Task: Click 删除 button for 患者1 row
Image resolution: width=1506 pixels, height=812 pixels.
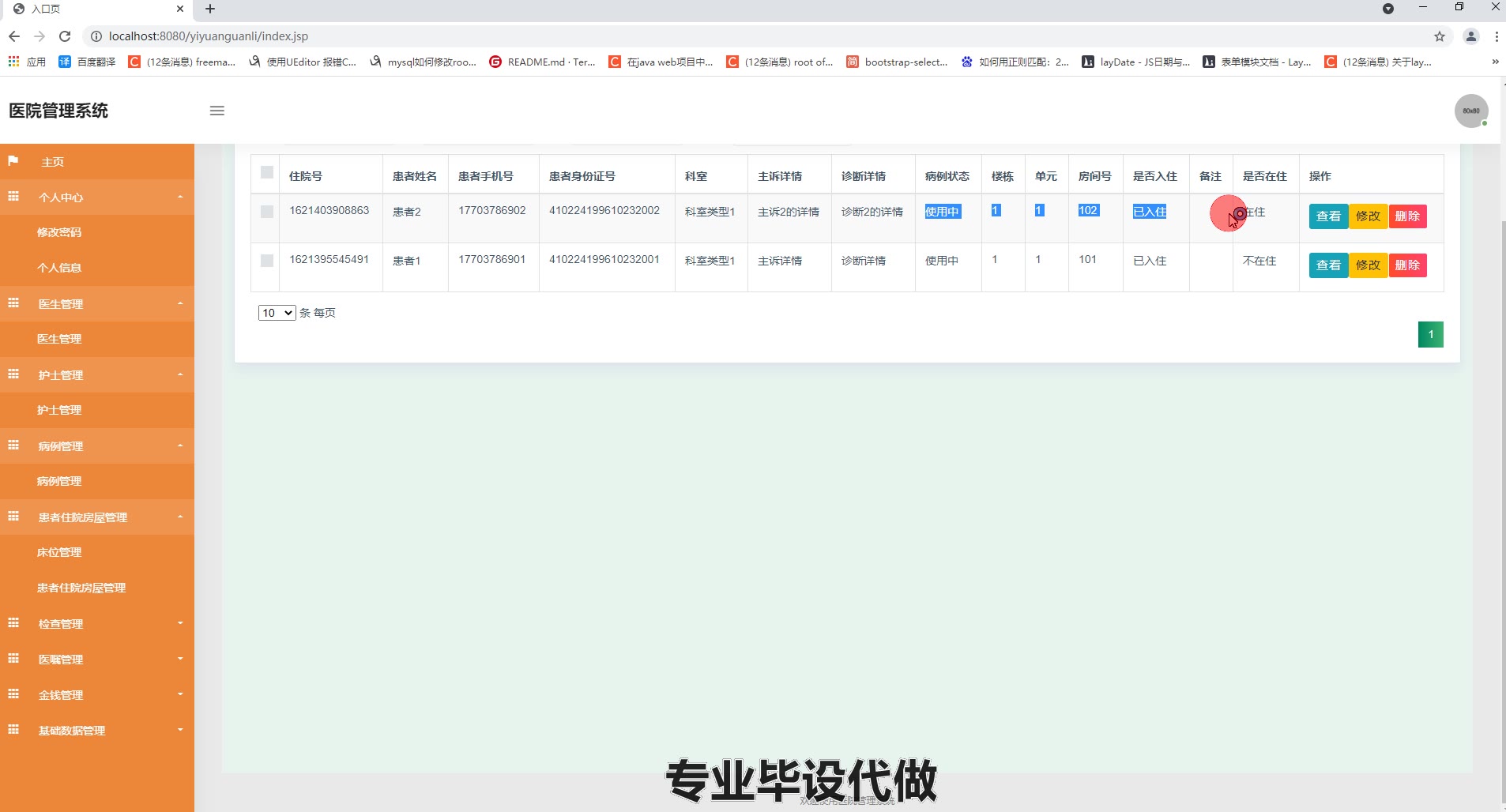Action: (x=1407, y=265)
